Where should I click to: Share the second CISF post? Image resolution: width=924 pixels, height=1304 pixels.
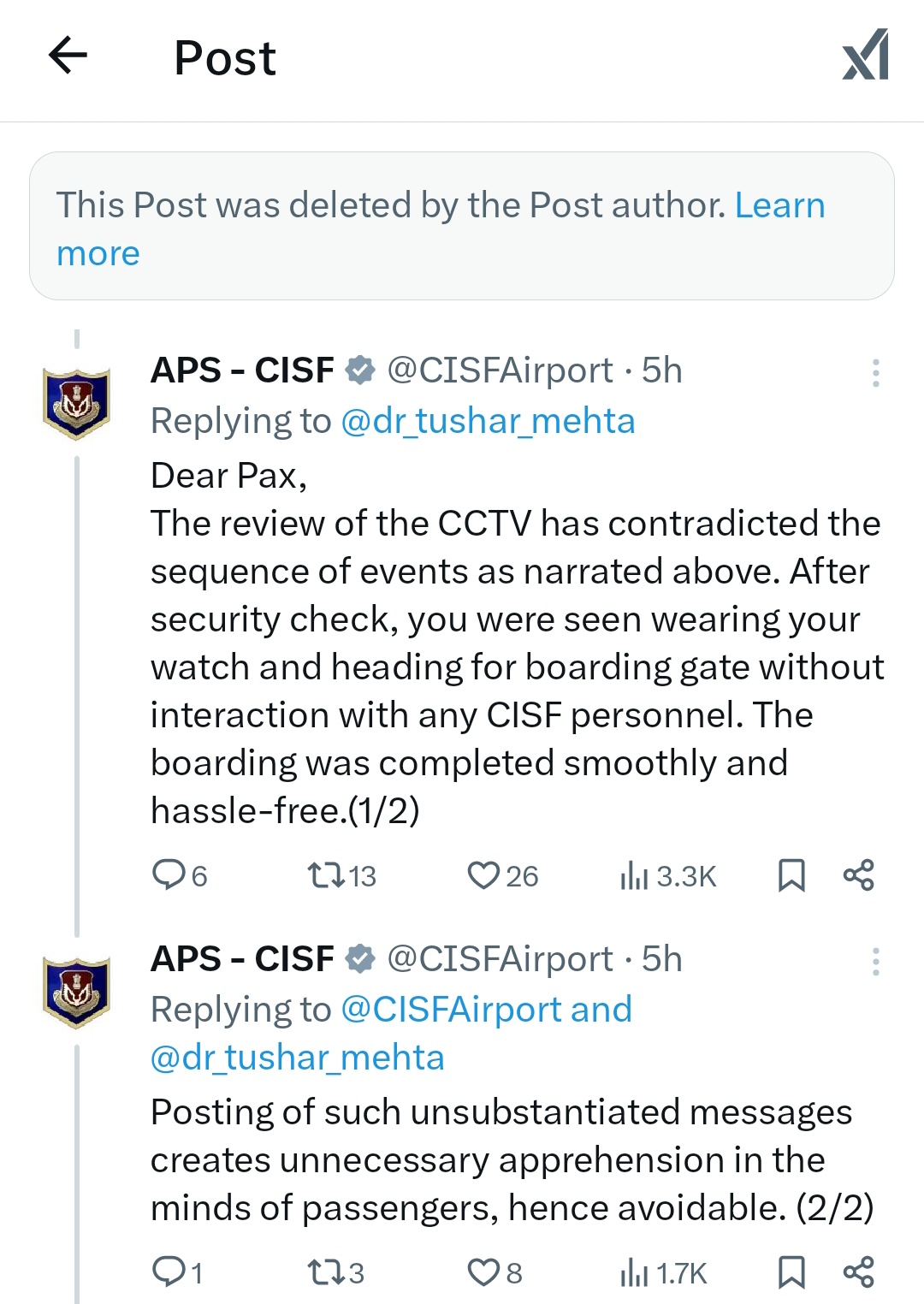point(858,1272)
